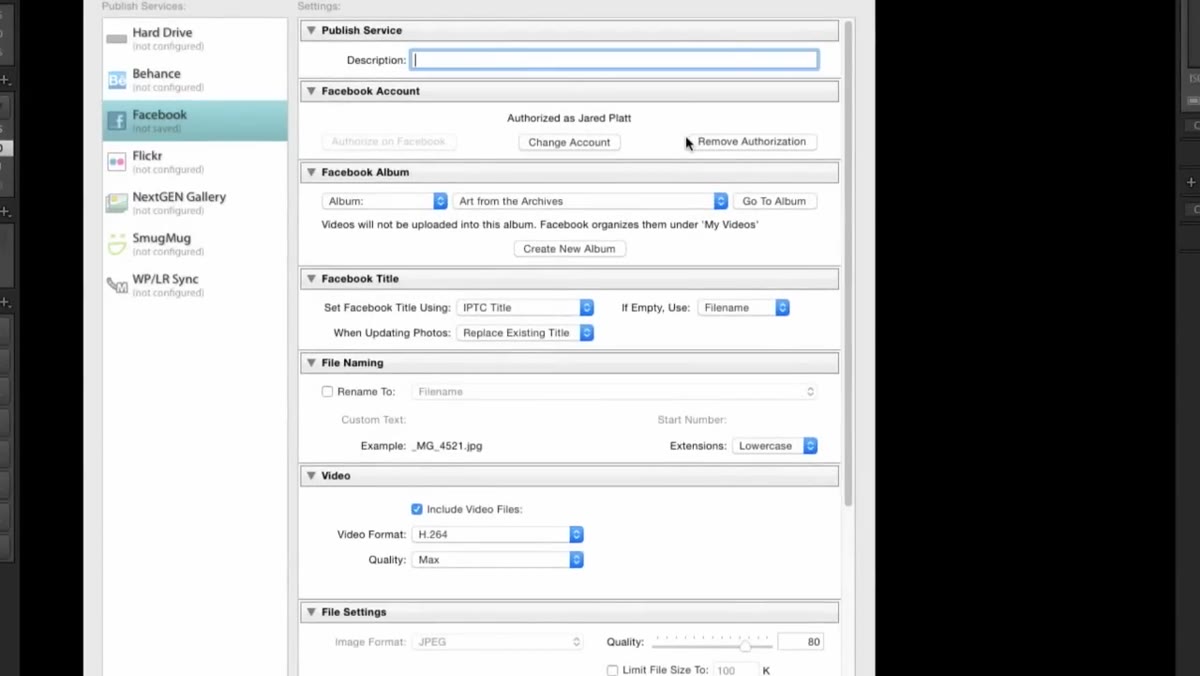Click the Go To Album button
Viewport: 1200px width, 676px height.
click(774, 201)
